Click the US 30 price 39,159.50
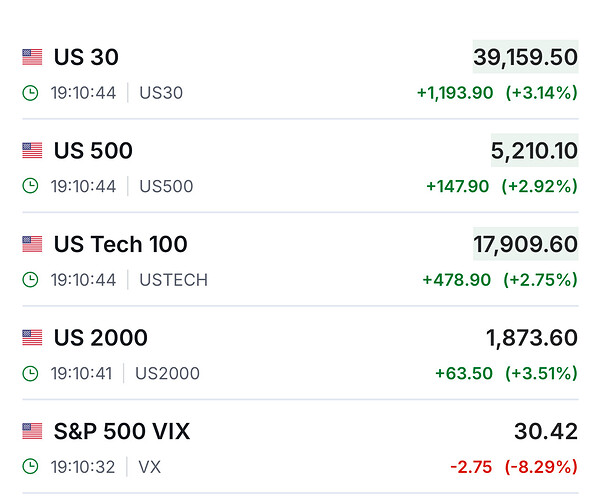600x500 pixels. click(525, 57)
